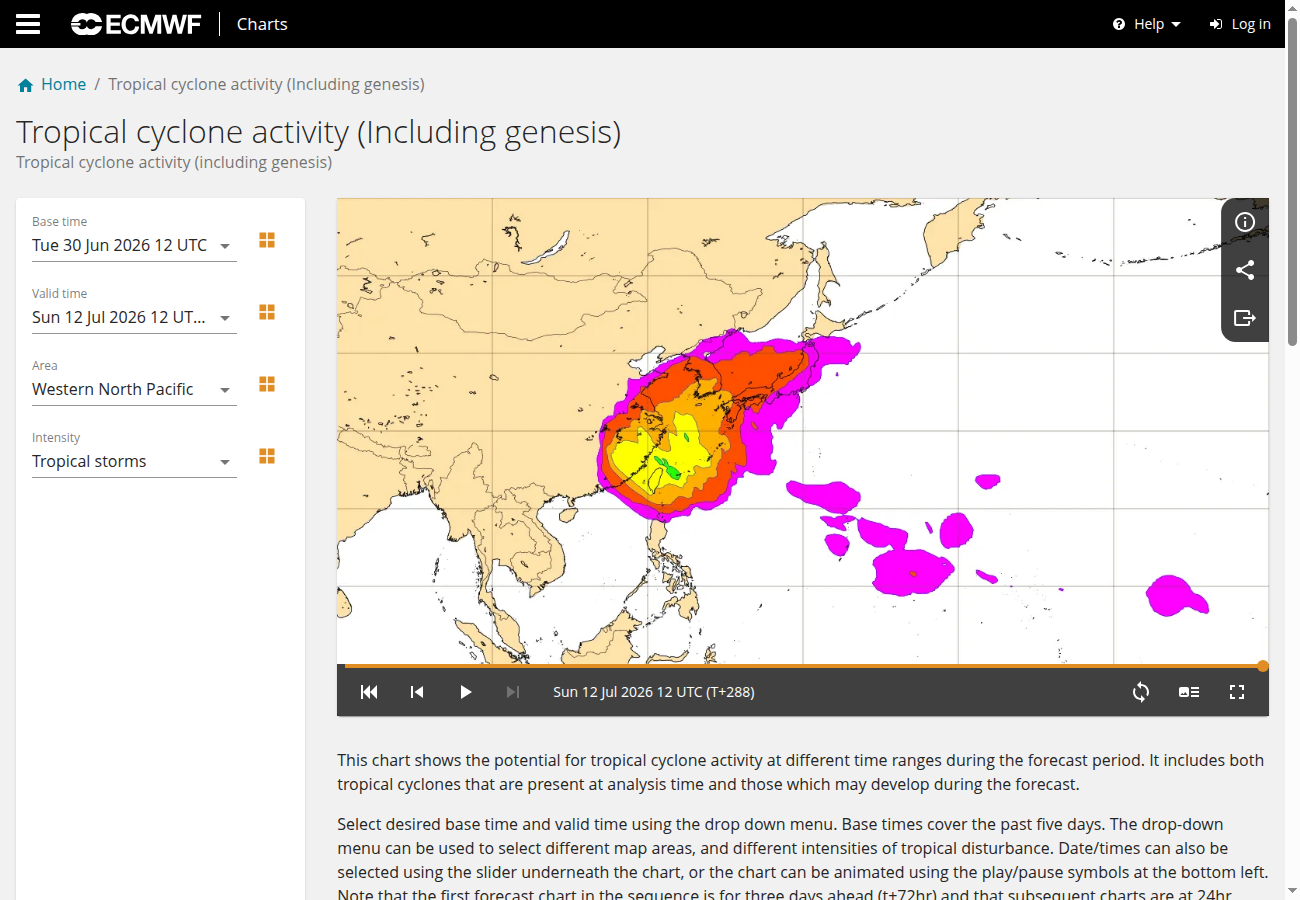Expand the Intensity Tropical storms dropdown
The width and height of the screenshot is (1300, 900).
tap(134, 461)
